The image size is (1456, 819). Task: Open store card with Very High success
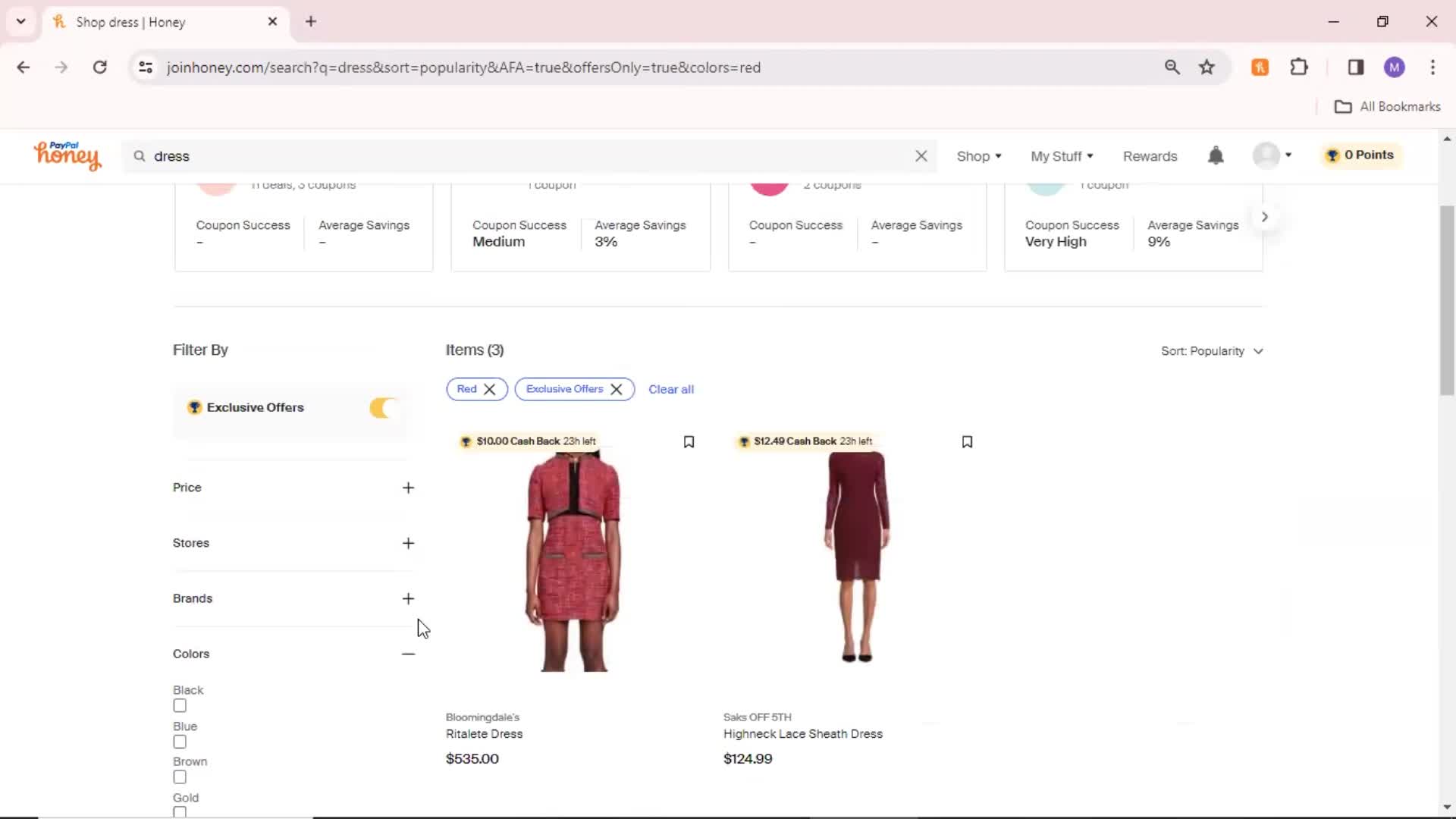(1133, 227)
